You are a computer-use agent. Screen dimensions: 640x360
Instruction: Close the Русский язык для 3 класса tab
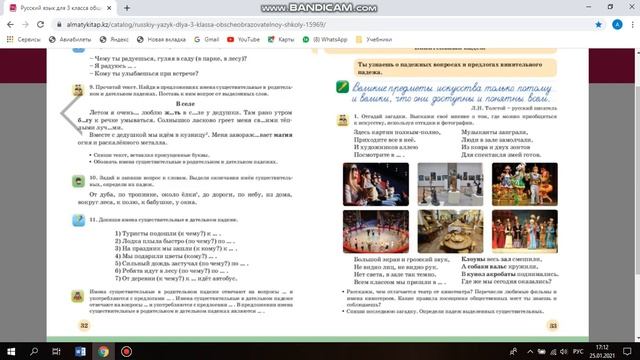point(109,8)
